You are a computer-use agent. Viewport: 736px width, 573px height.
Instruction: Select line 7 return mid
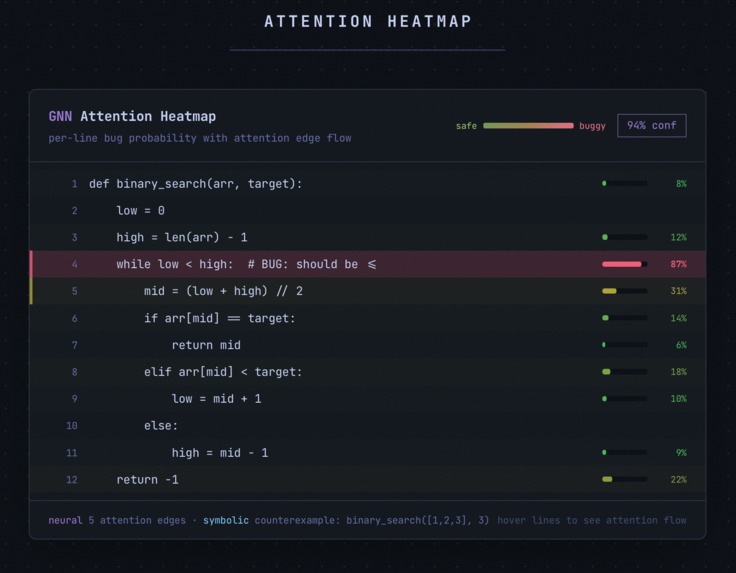[x=368, y=345]
